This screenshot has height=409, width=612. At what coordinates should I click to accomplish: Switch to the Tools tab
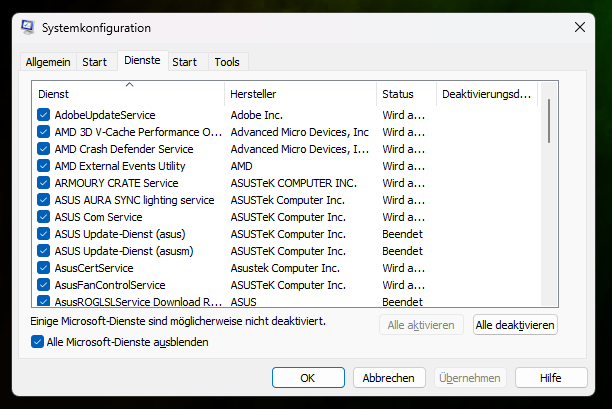[x=227, y=62]
